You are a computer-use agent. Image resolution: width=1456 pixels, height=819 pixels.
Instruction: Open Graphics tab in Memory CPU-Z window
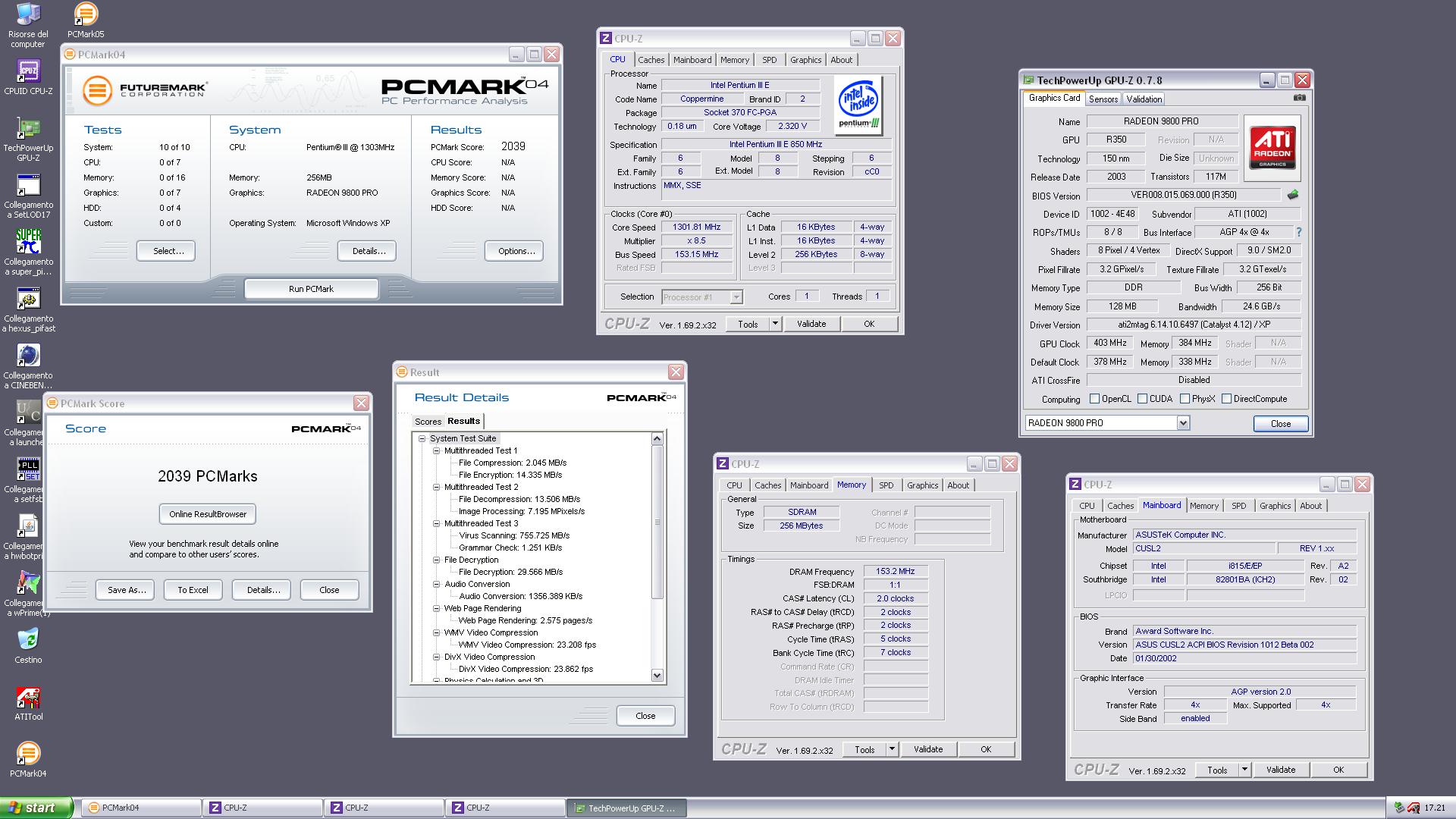click(x=922, y=485)
